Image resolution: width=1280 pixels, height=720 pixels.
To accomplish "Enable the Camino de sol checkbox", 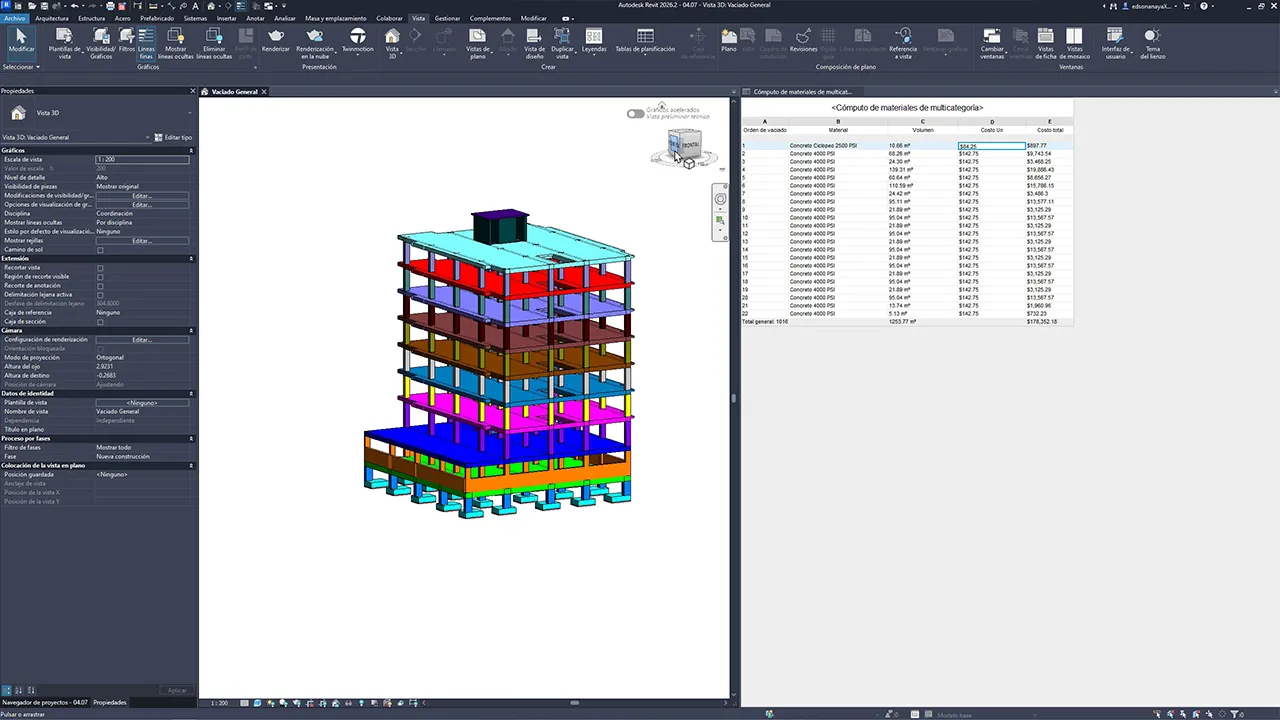I will tap(100, 250).
